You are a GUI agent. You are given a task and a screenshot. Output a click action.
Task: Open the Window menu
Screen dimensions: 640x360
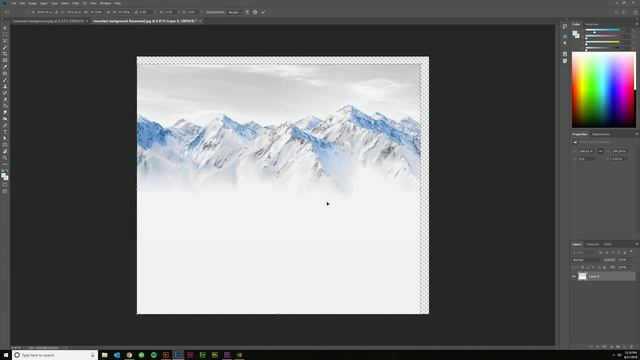click(105, 3)
